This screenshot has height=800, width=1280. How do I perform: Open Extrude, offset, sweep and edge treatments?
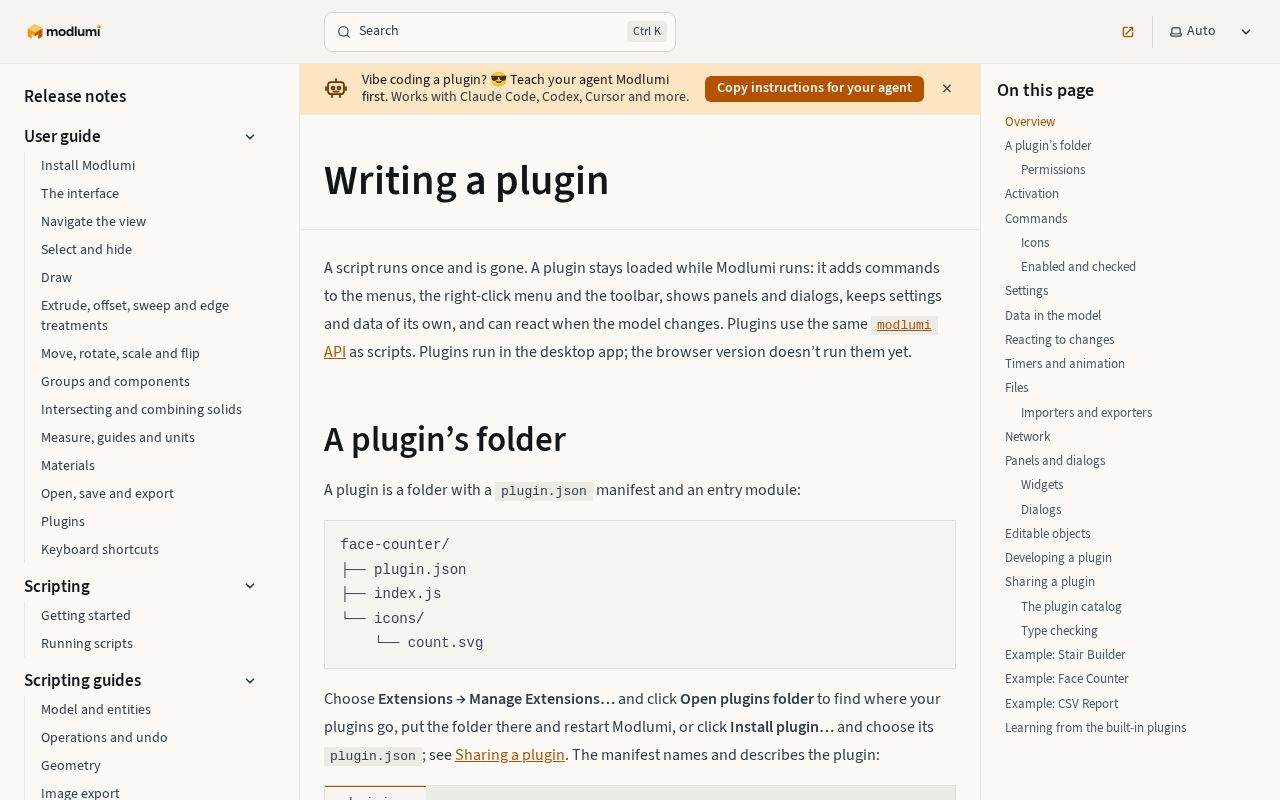(135, 315)
